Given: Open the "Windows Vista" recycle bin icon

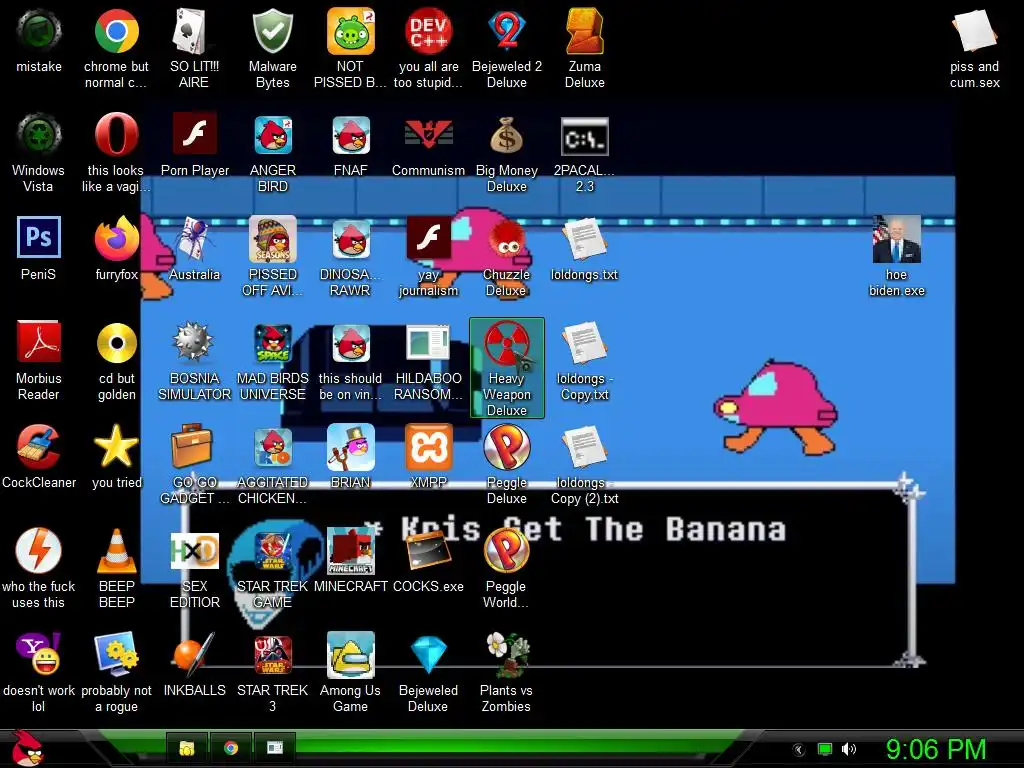Looking at the screenshot, I should [x=39, y=135].
